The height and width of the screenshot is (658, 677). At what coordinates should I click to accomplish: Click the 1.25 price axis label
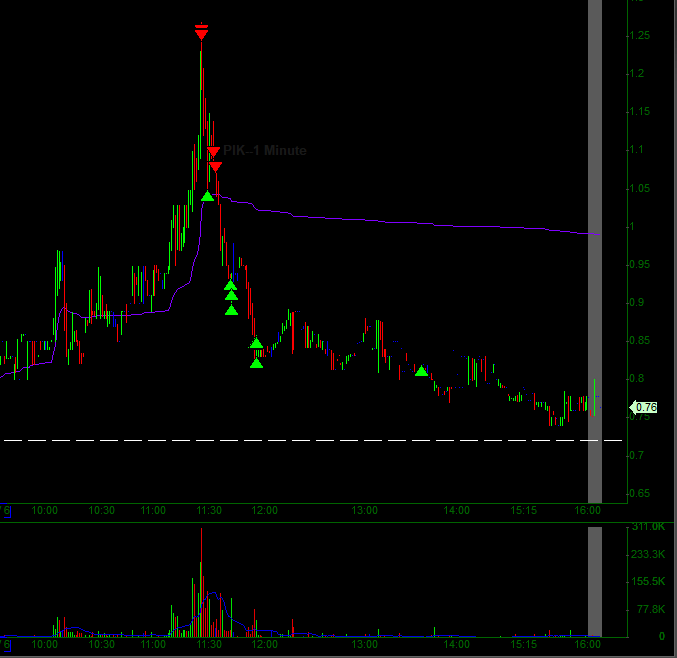coord(639,35)
